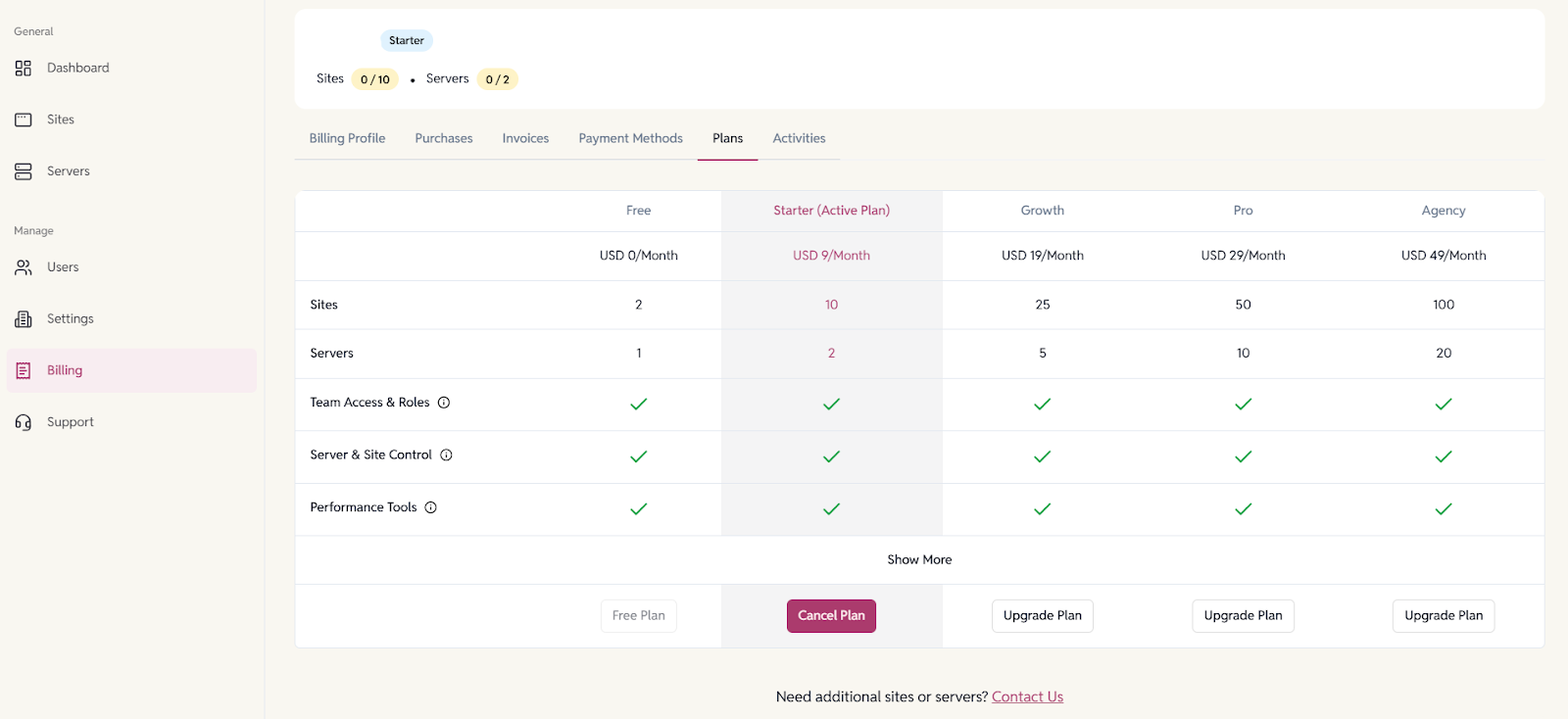
Task: Switch to the Invoices tab
Action: pos(525,138)
